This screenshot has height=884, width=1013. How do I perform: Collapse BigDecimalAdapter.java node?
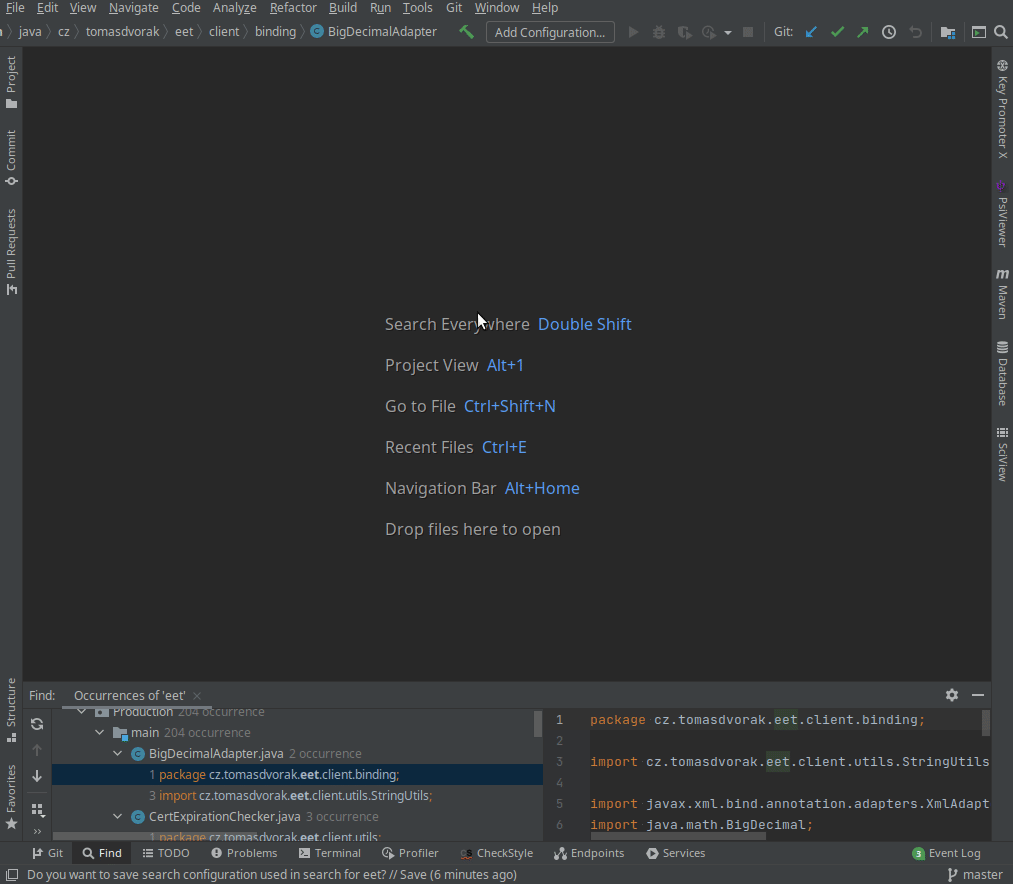click(x=118, y=753)
